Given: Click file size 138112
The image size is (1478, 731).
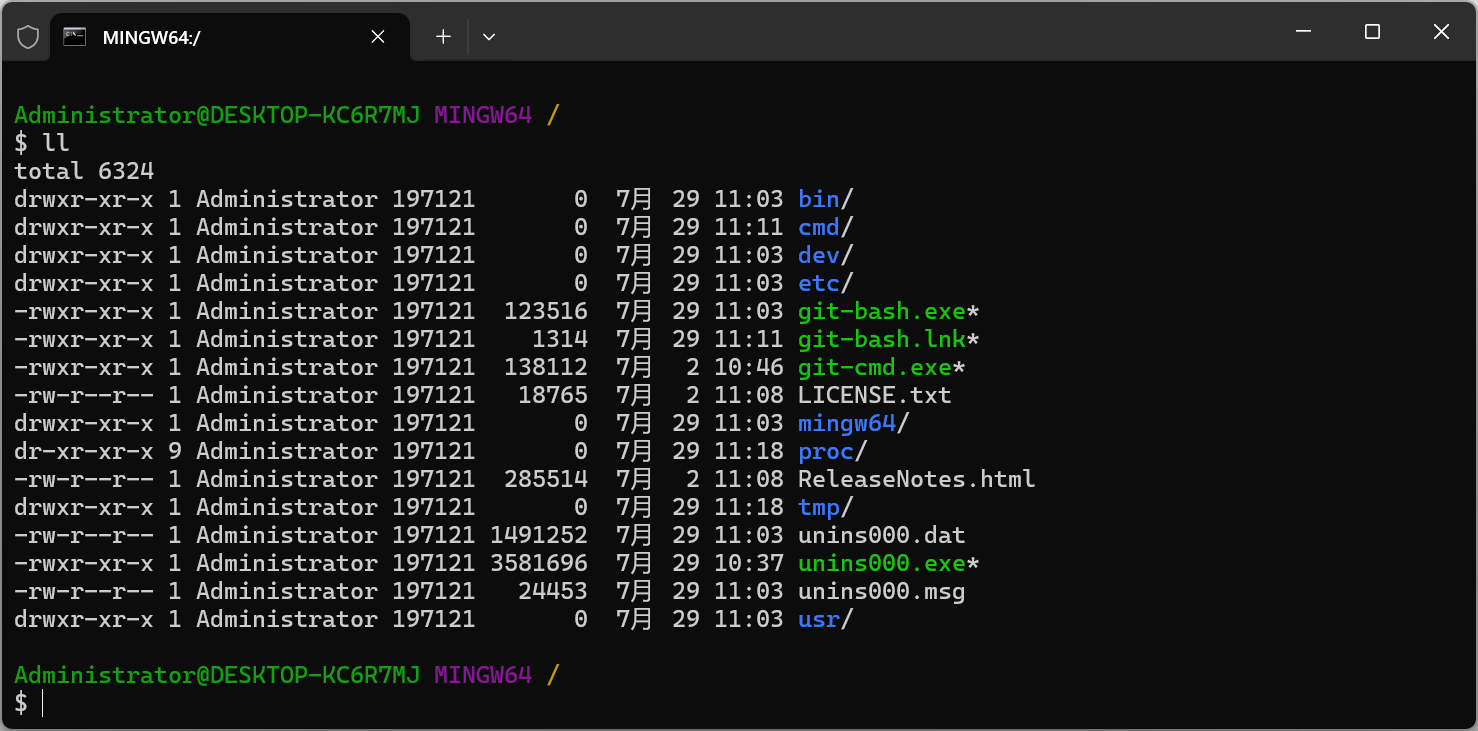Looking at the screenshot, I should pyautogui.click(x=546, y=367).
